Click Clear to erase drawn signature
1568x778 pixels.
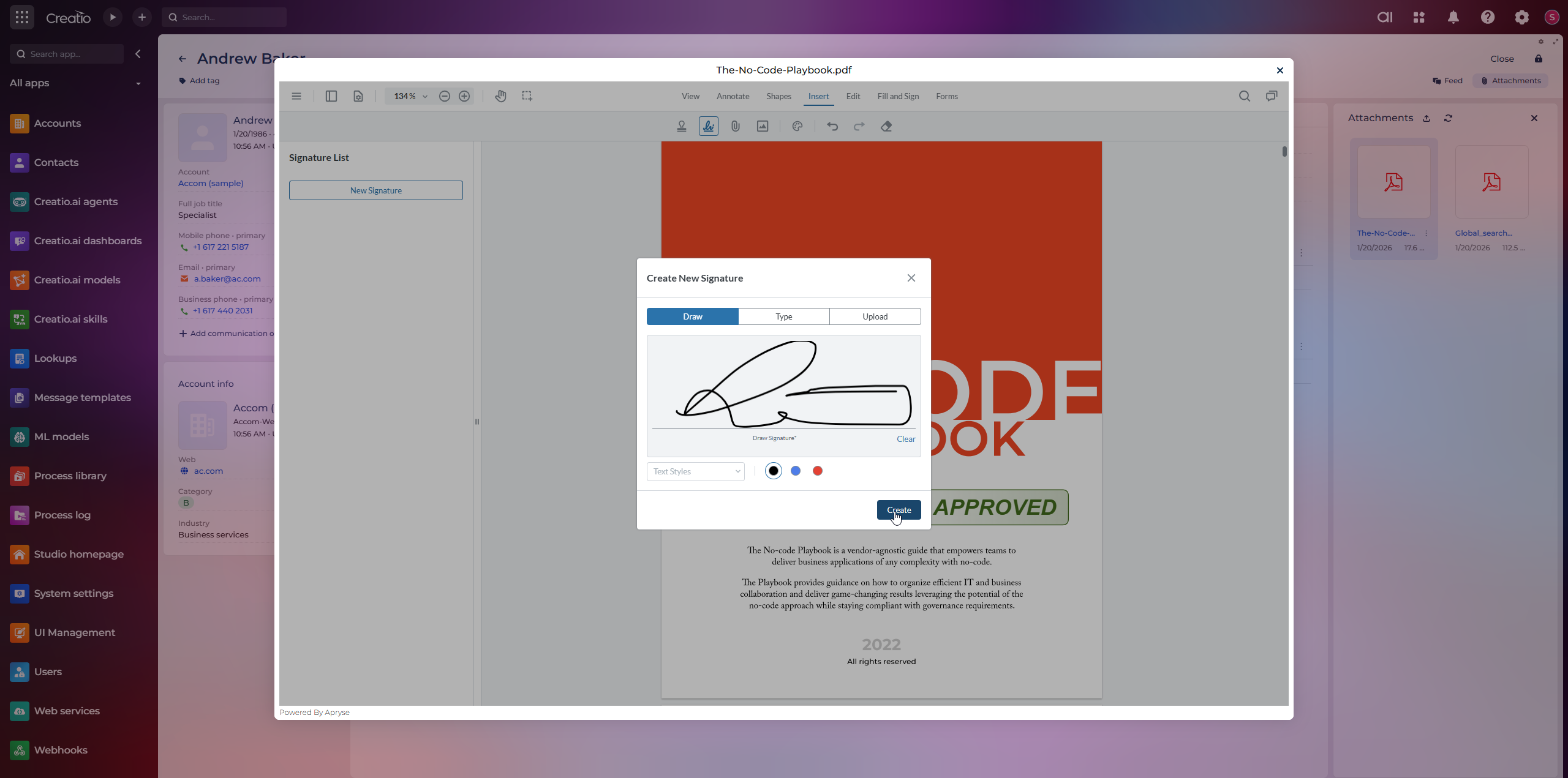click(x=905, y=439)
